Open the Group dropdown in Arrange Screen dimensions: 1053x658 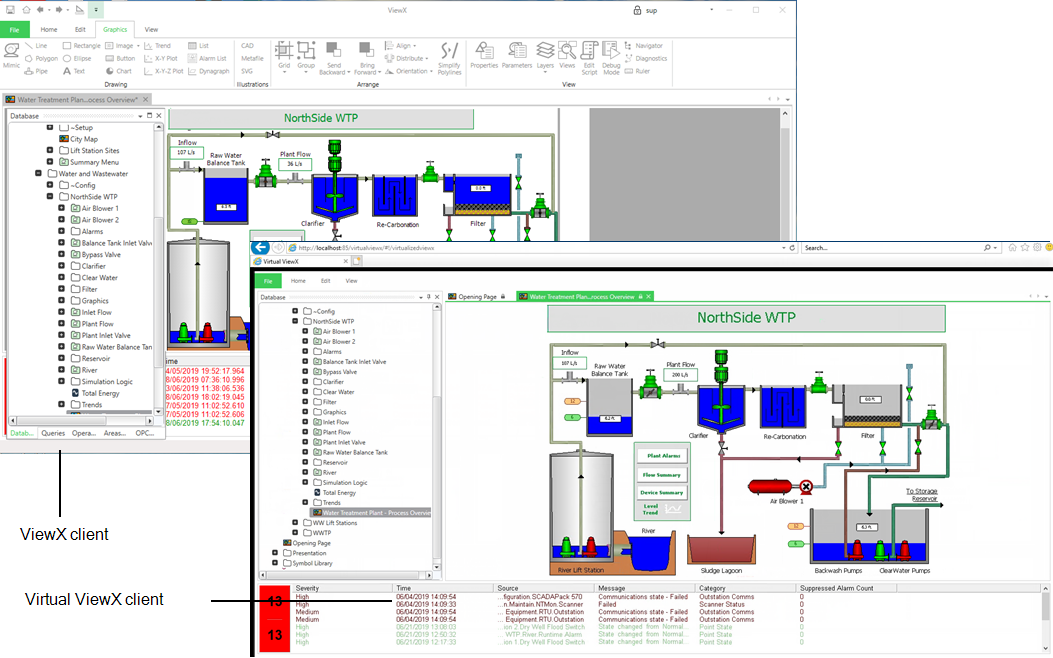tap(304, 54)
